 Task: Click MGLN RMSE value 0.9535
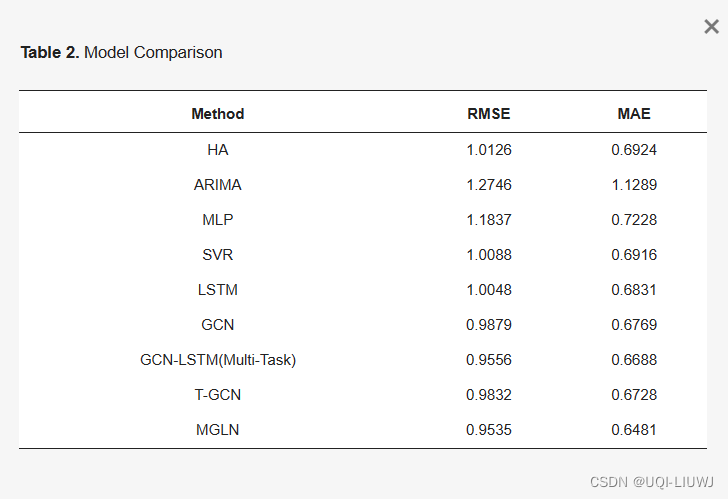click(x=489, y=430)
